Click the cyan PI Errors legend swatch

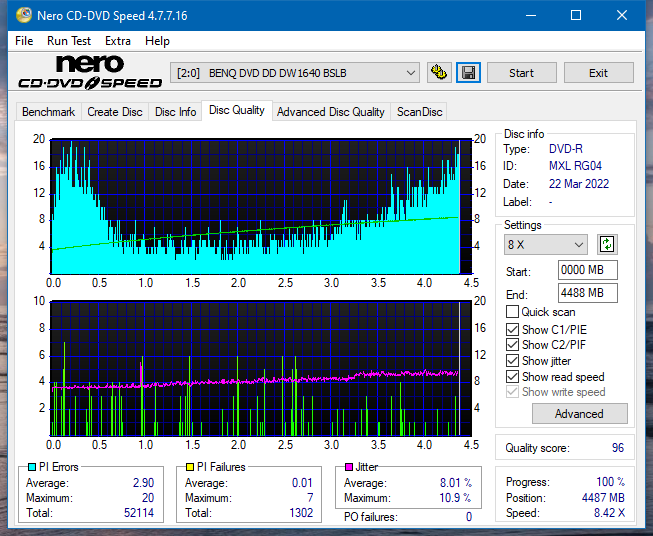(x=32, y=467)
